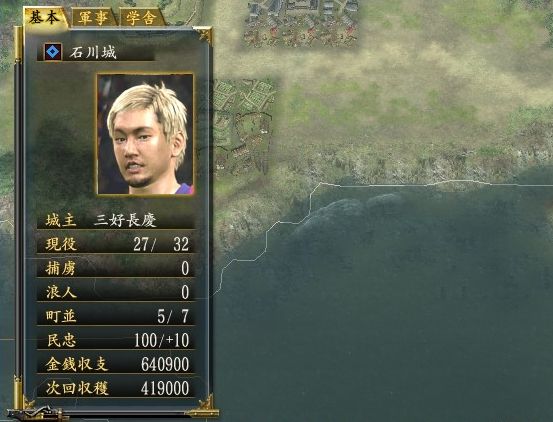Click the castle lord portrait image
The width and height of the screenshot is (553, 422).
[145, 134]
